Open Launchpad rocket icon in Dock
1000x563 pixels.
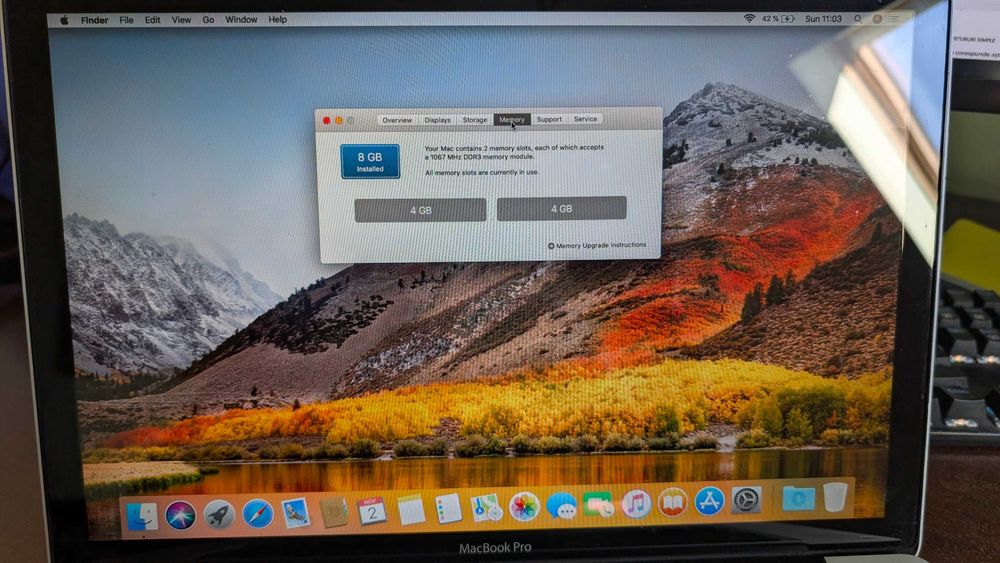[219, 515]
